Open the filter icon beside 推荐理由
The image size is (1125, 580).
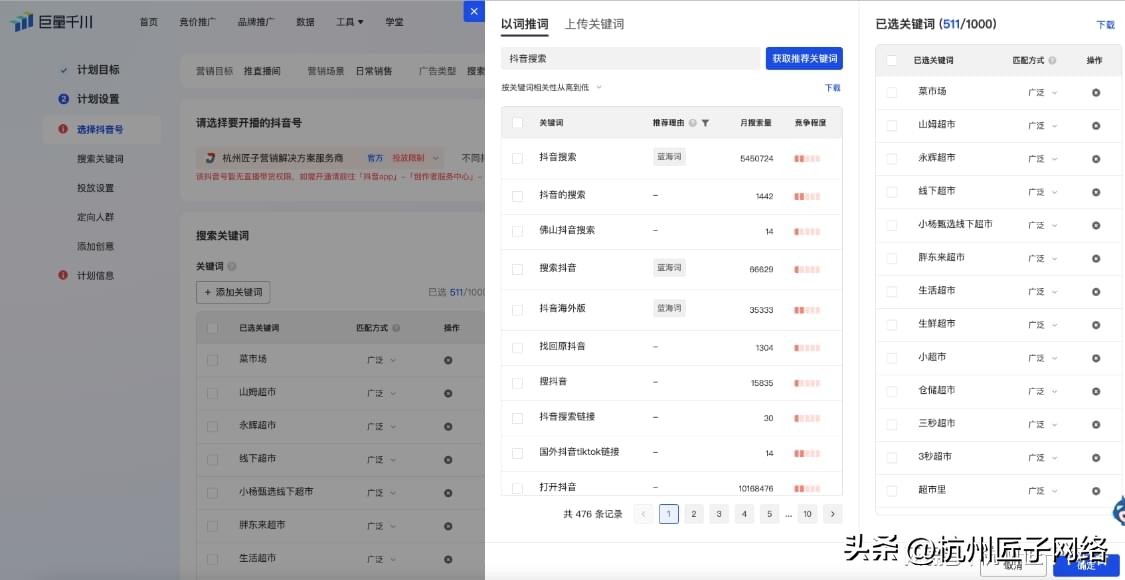point(705,122)
